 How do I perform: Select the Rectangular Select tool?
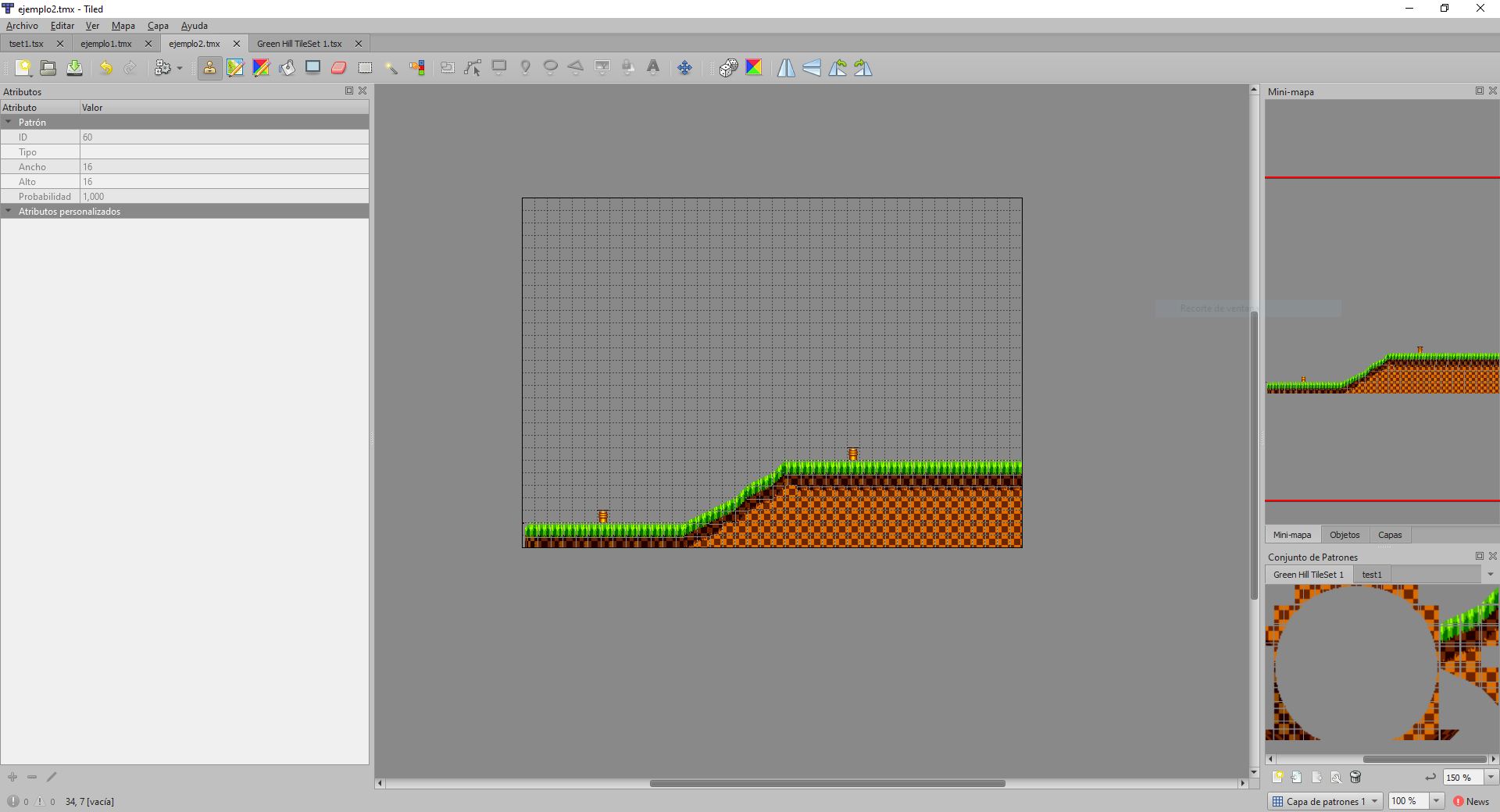click(x=365, y=68)
